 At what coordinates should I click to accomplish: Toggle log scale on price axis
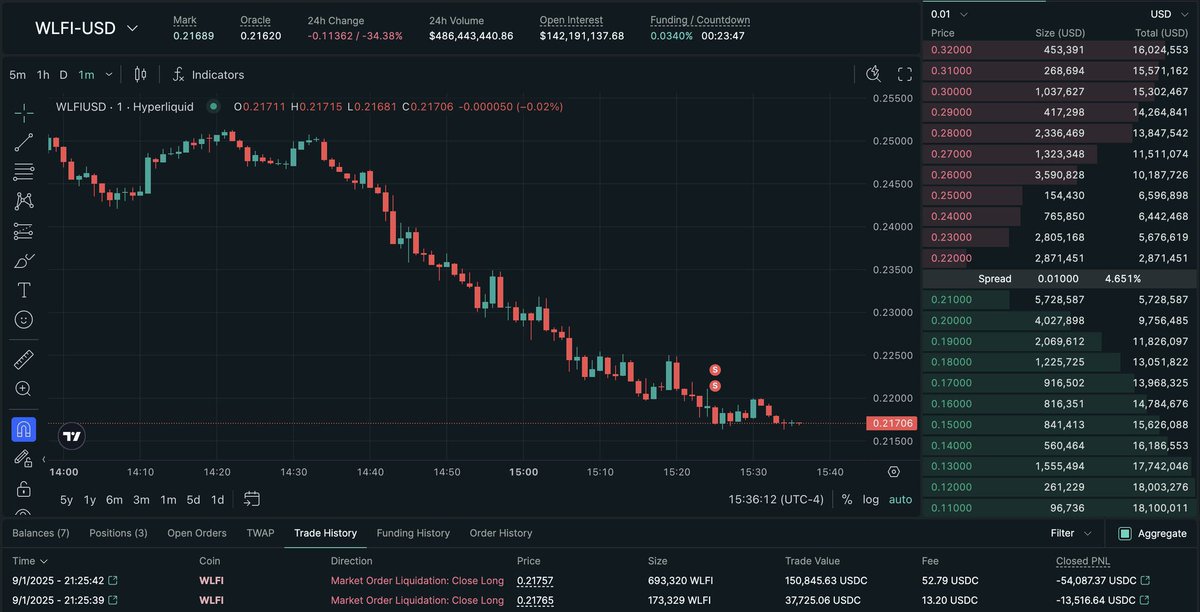tap(871, 499)
